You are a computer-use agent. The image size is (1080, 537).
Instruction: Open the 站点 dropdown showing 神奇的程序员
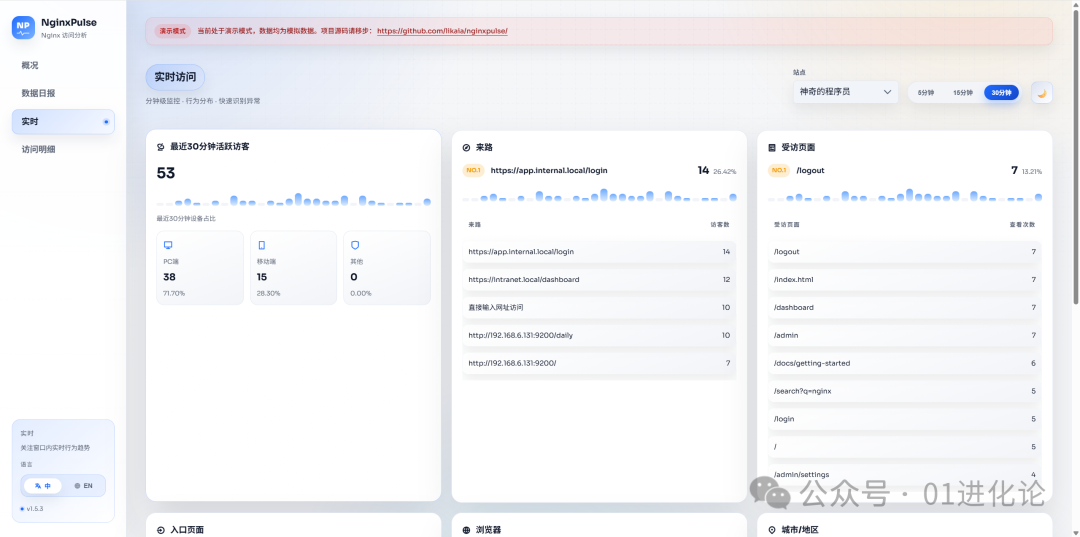click(846, 92)
